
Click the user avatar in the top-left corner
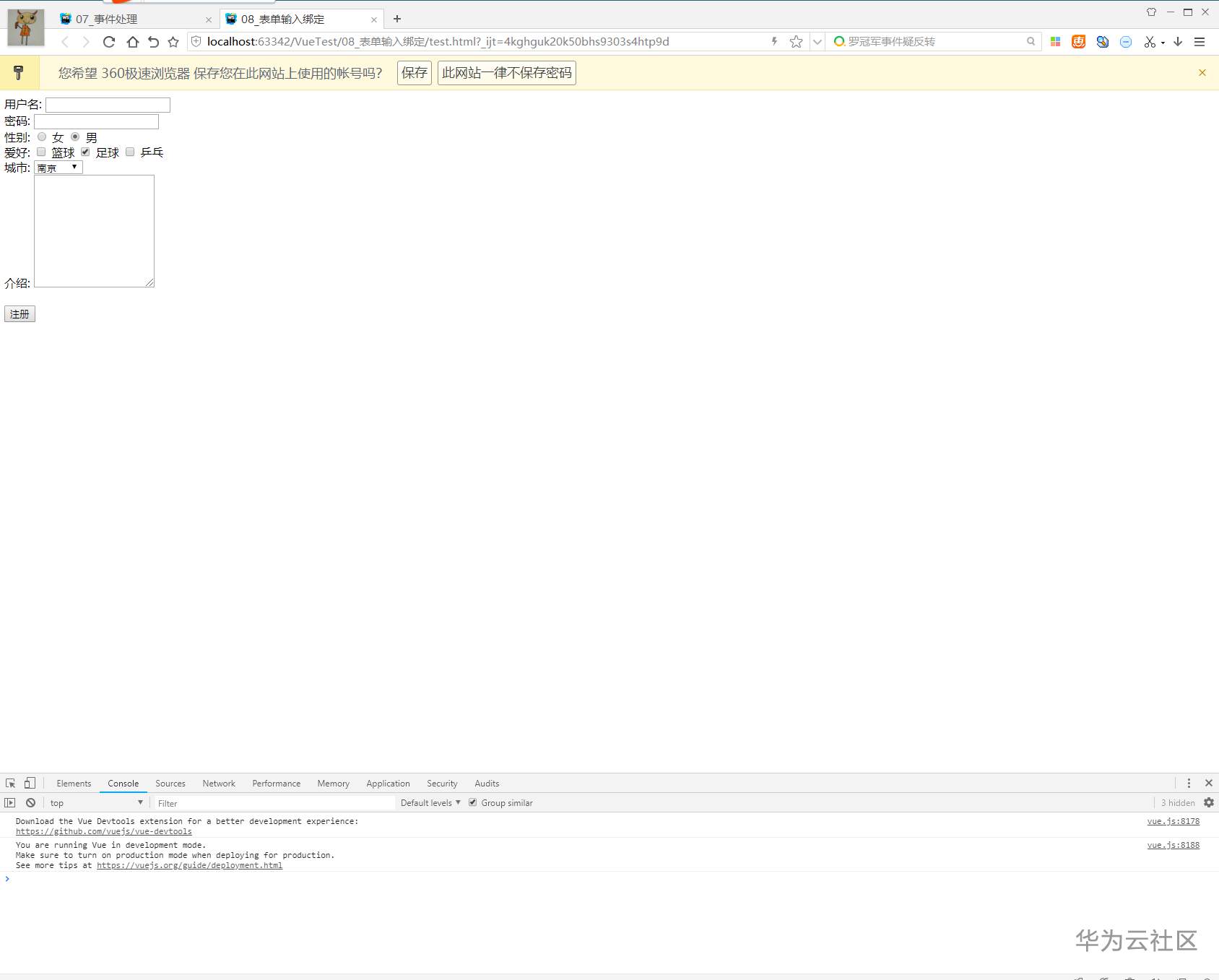click(x=26, y=27)
